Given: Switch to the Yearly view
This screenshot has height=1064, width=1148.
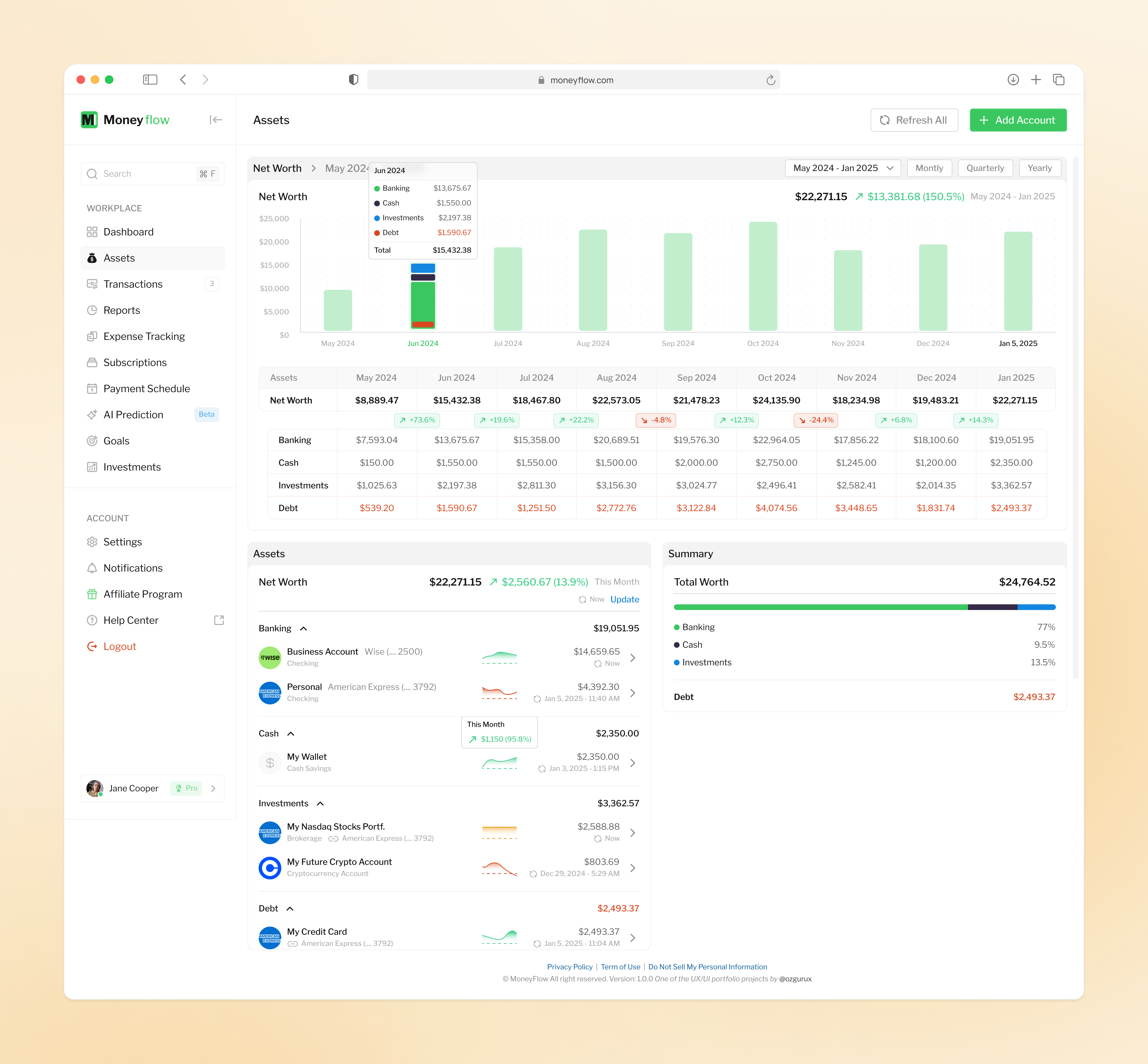Looking at the screenshot, I should [x=1040, y=168].
